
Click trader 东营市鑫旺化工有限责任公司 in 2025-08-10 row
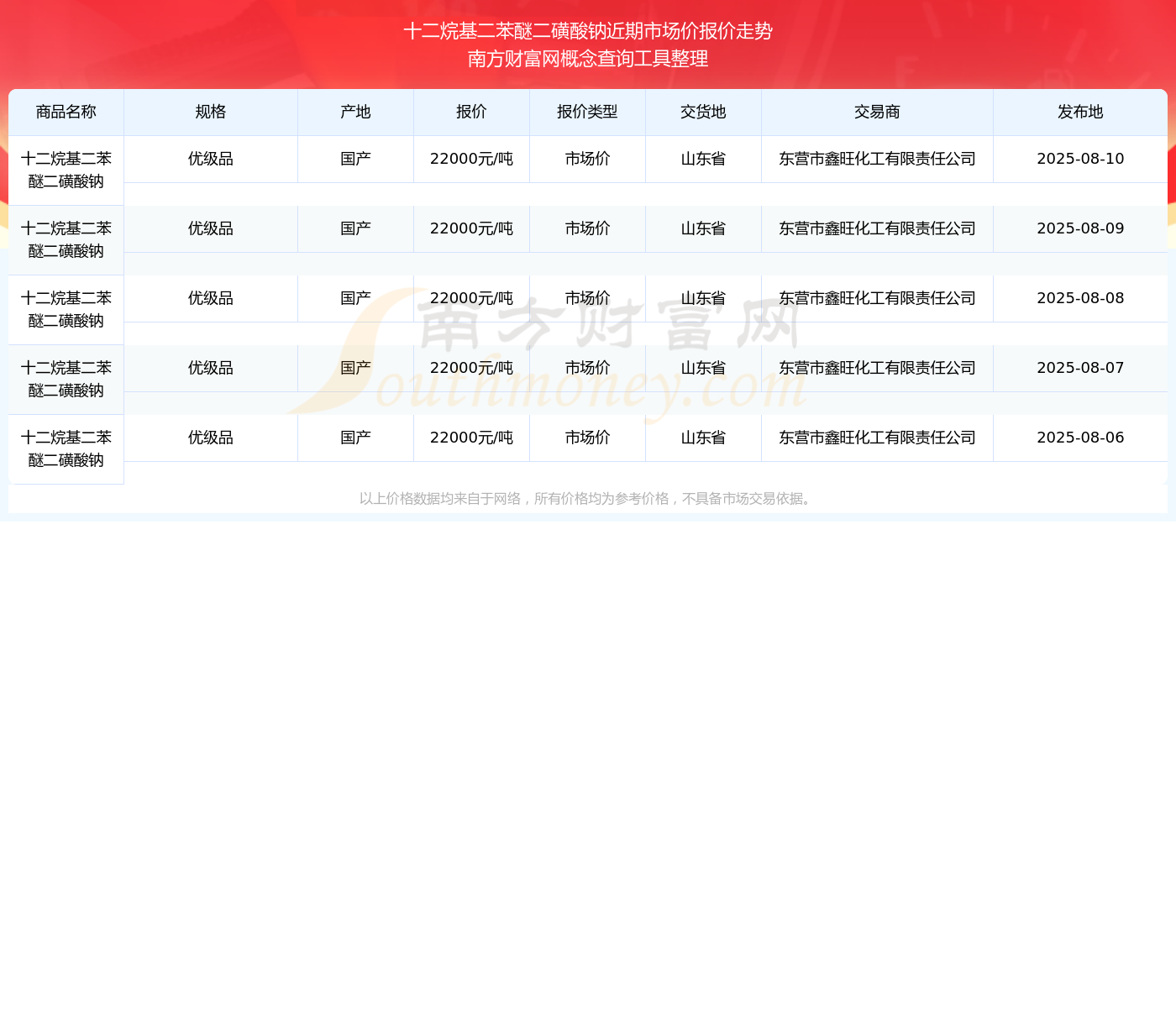(878, 159)
